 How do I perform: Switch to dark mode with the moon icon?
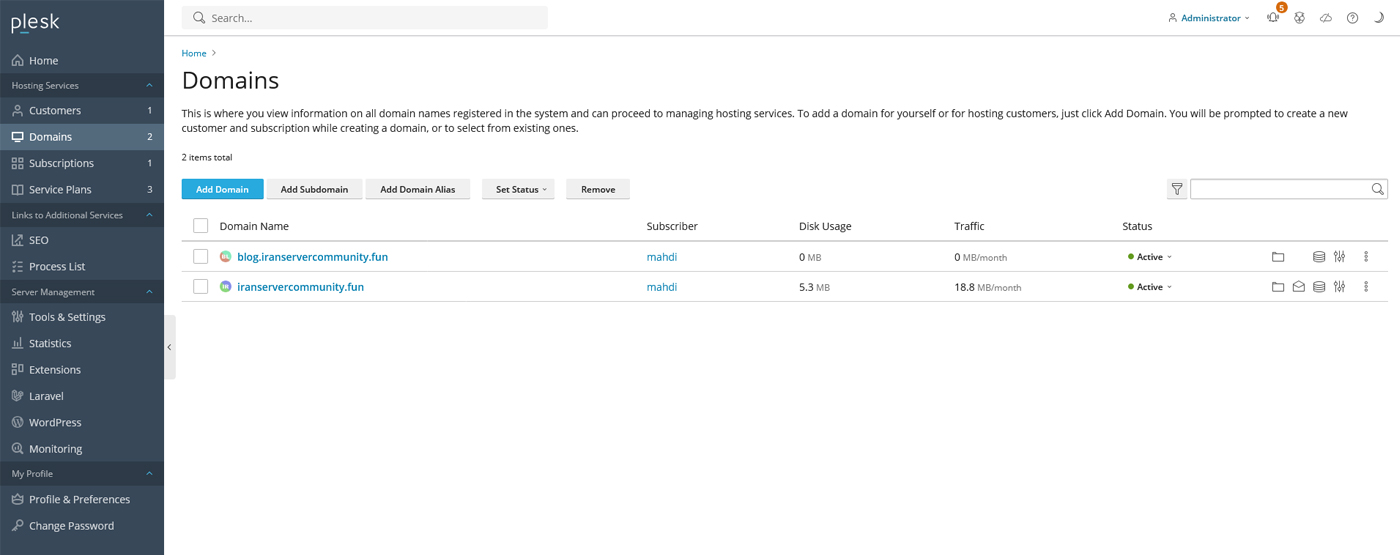(x=1379, y=18)
